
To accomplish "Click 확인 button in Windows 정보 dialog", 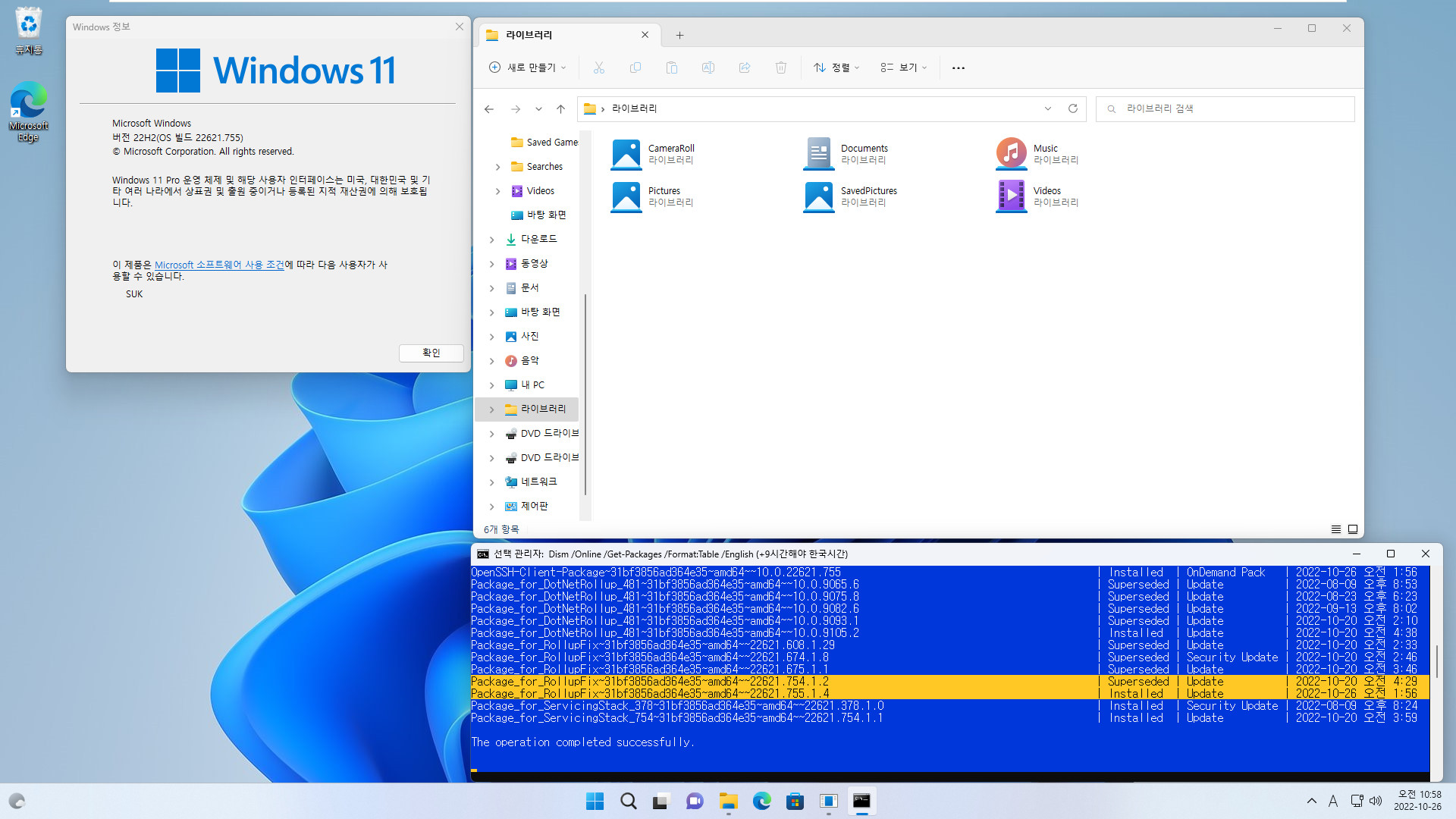I will pyautogui.click(x=431, y=353).
